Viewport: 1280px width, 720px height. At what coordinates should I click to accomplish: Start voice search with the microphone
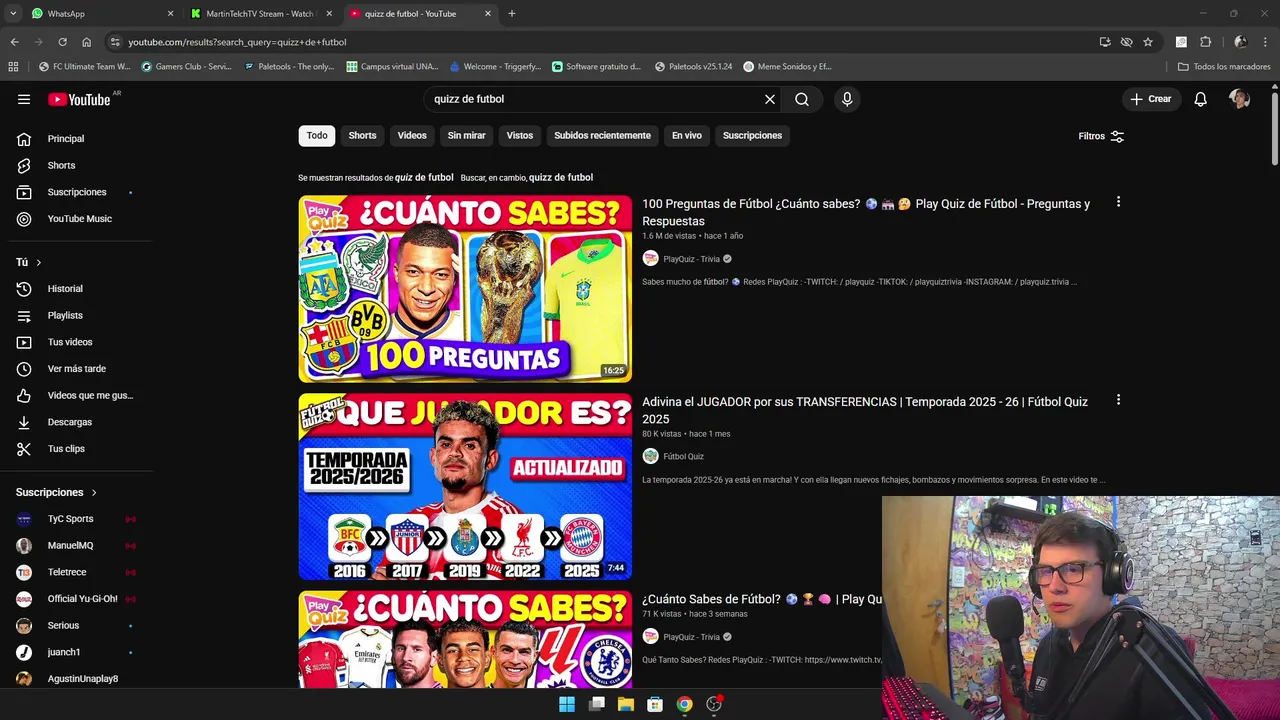point(847,99)
